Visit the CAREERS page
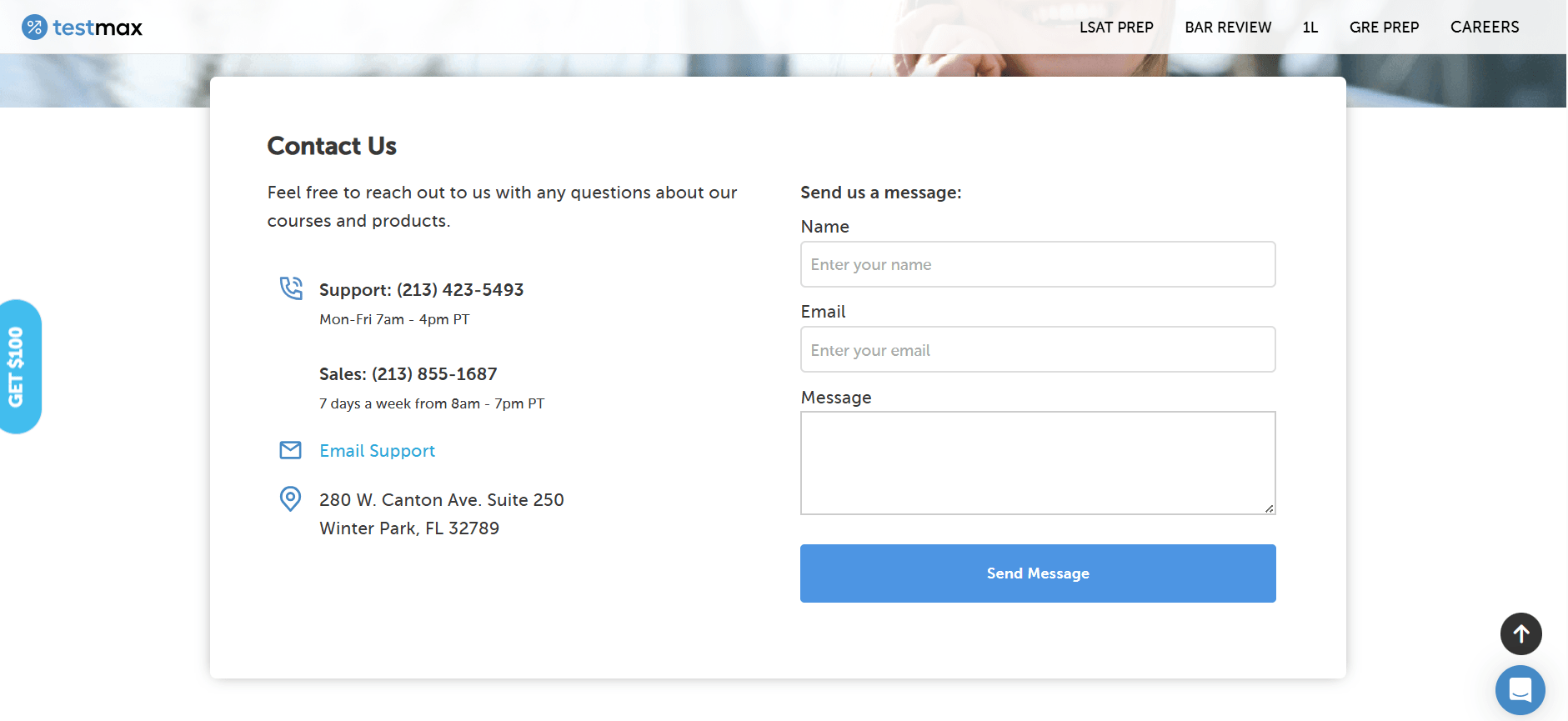 click(x=1485, y=28)
